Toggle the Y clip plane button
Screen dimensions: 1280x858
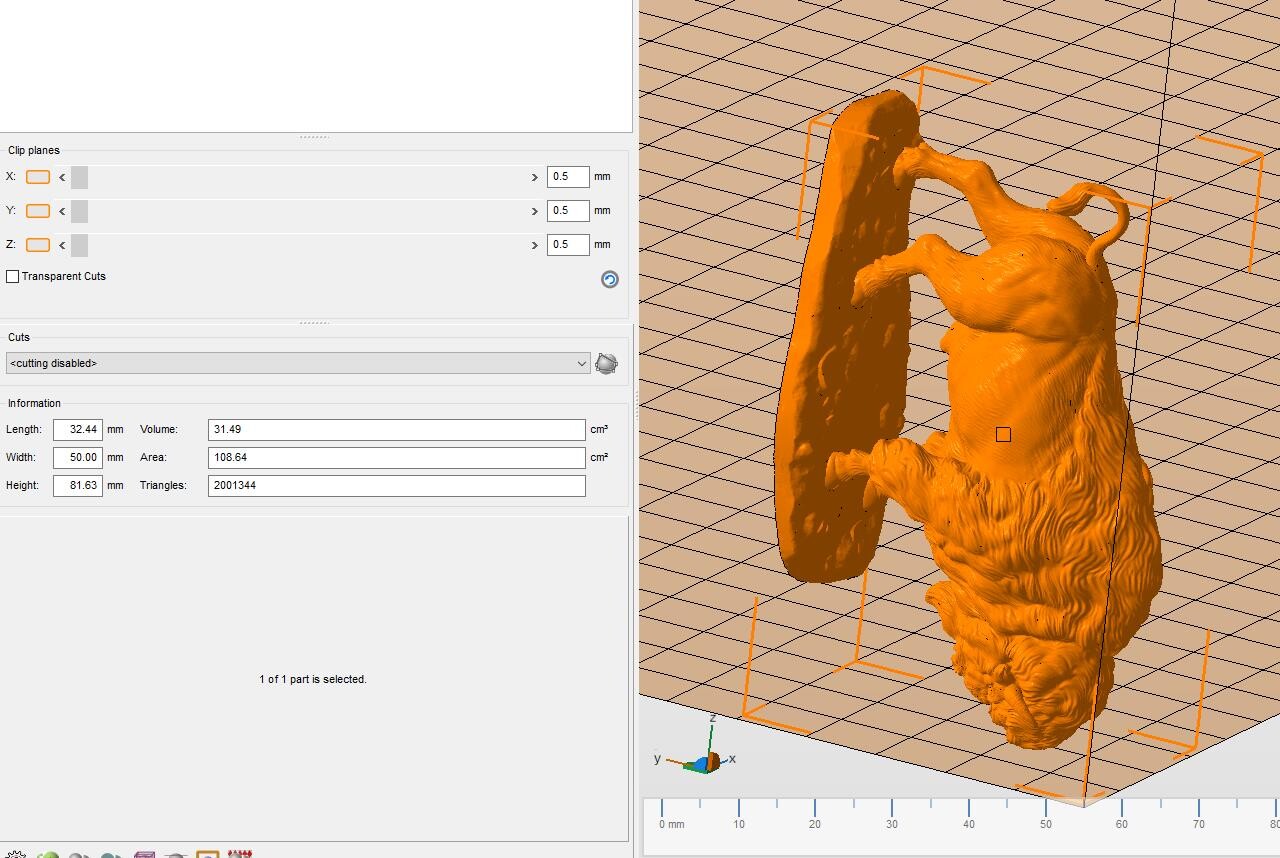(x=38, y=211)
